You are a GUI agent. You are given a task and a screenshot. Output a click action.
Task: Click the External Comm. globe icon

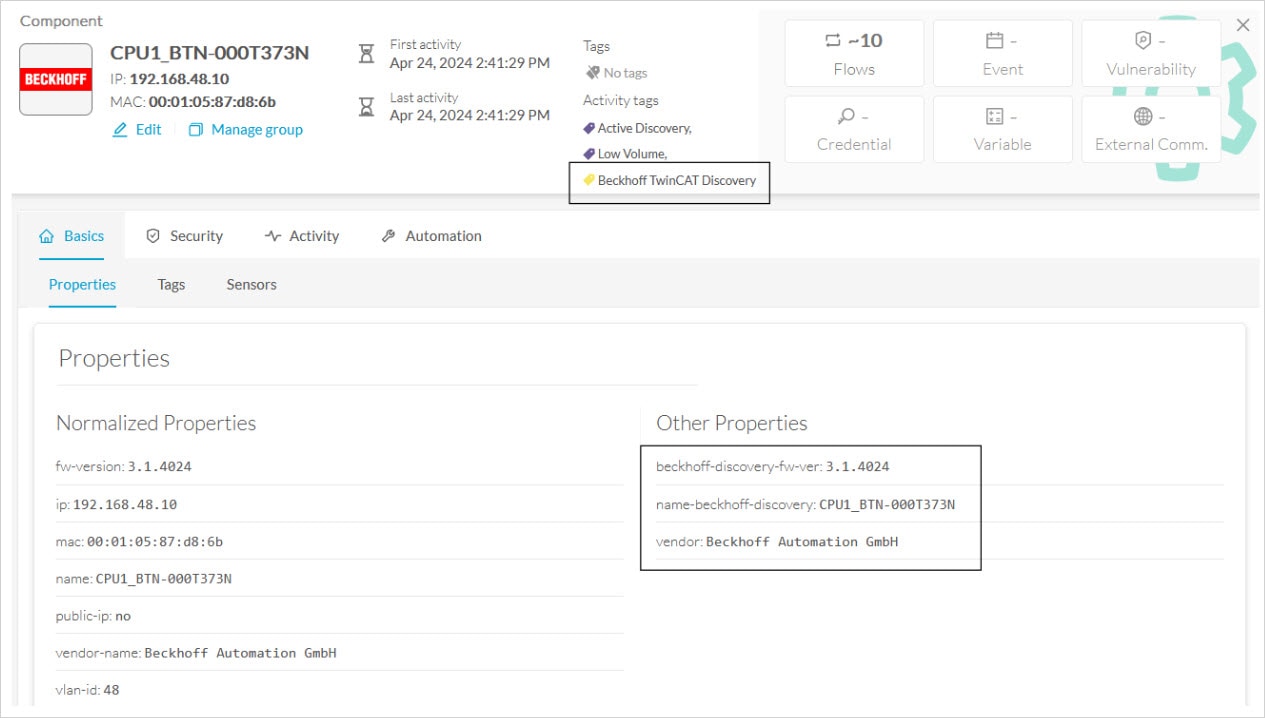[x=1143, y=116]
